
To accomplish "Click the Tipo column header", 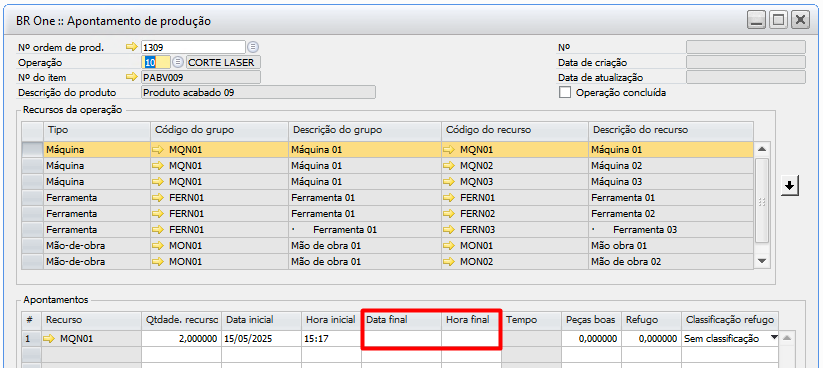I will (x=97, y=130).
